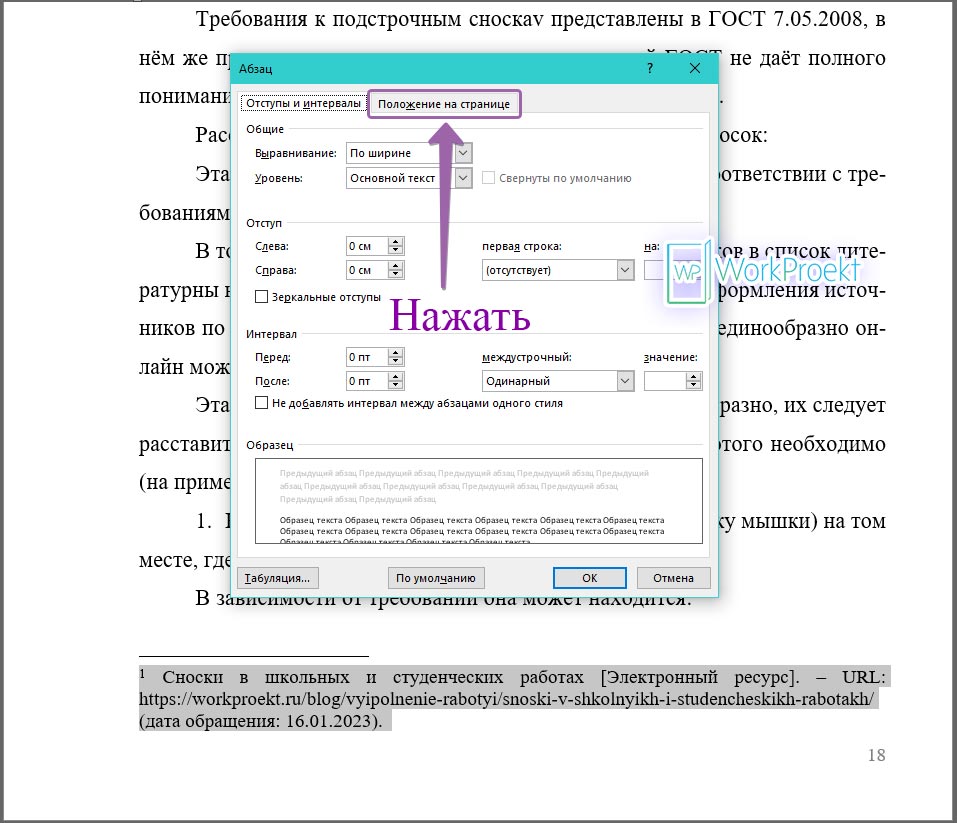
Task: Open the междустрочный dropdown showing Одинарный
Action: click(x=627, y=380)
